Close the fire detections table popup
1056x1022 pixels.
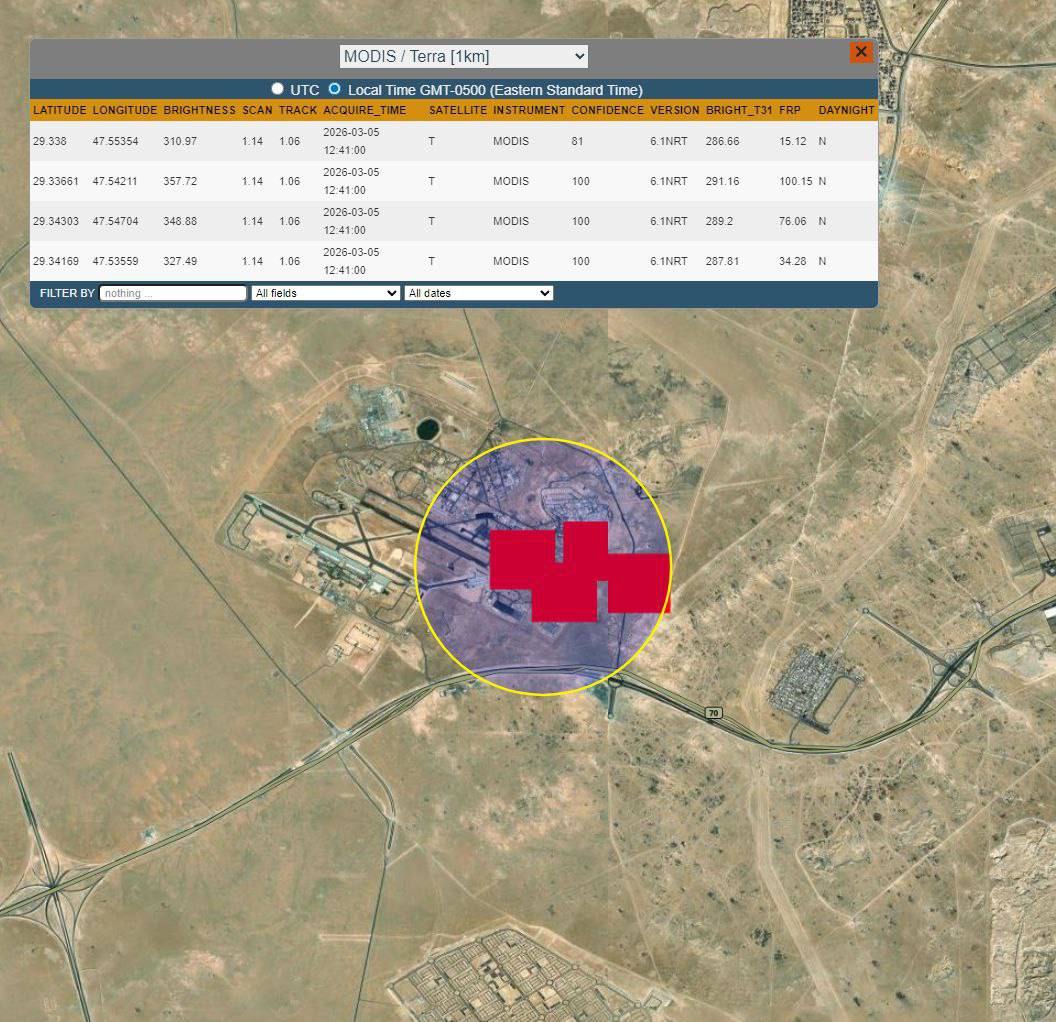861,52
